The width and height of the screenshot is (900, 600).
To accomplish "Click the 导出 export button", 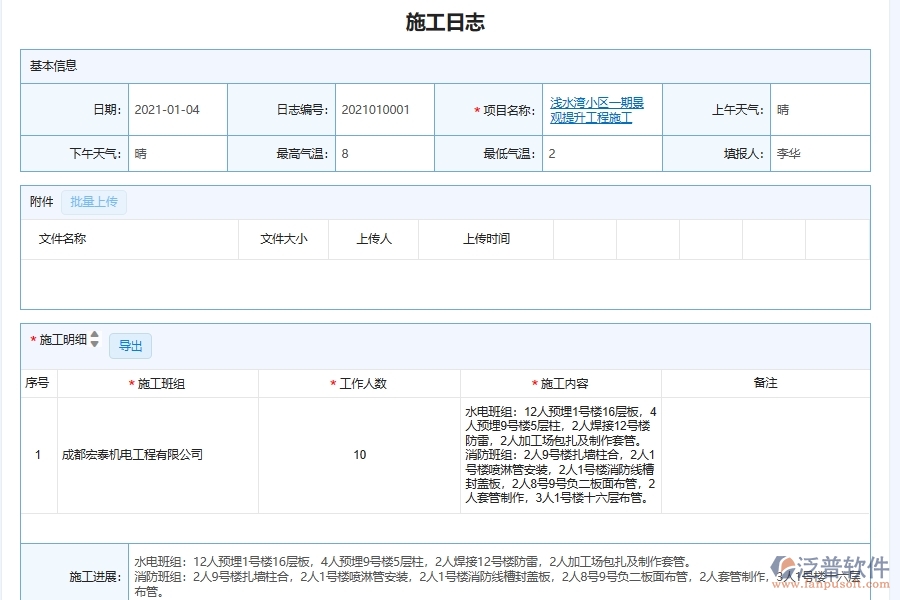I will pyautogui.click(x=130, y=346).
